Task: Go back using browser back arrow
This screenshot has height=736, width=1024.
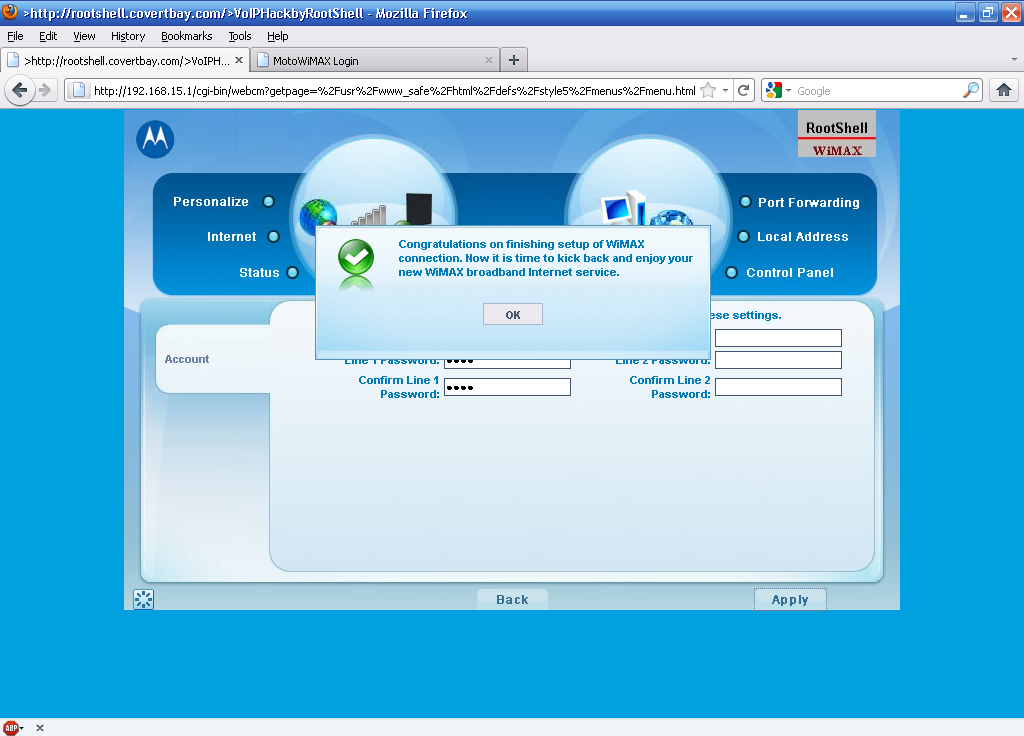Action: pos(20,90)
